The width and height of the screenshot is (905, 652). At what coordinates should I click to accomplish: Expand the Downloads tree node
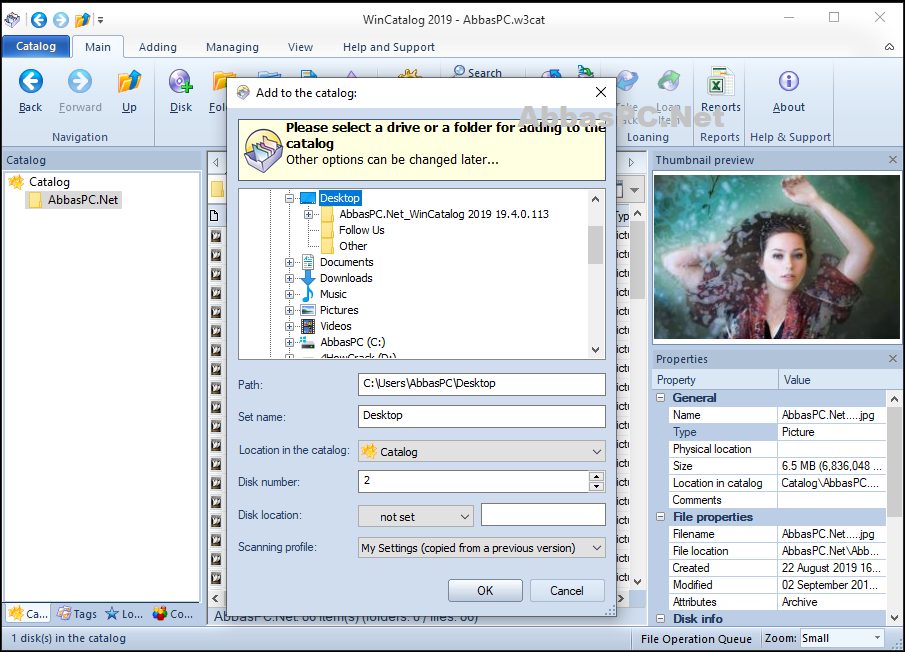click(x=289, y=278)
